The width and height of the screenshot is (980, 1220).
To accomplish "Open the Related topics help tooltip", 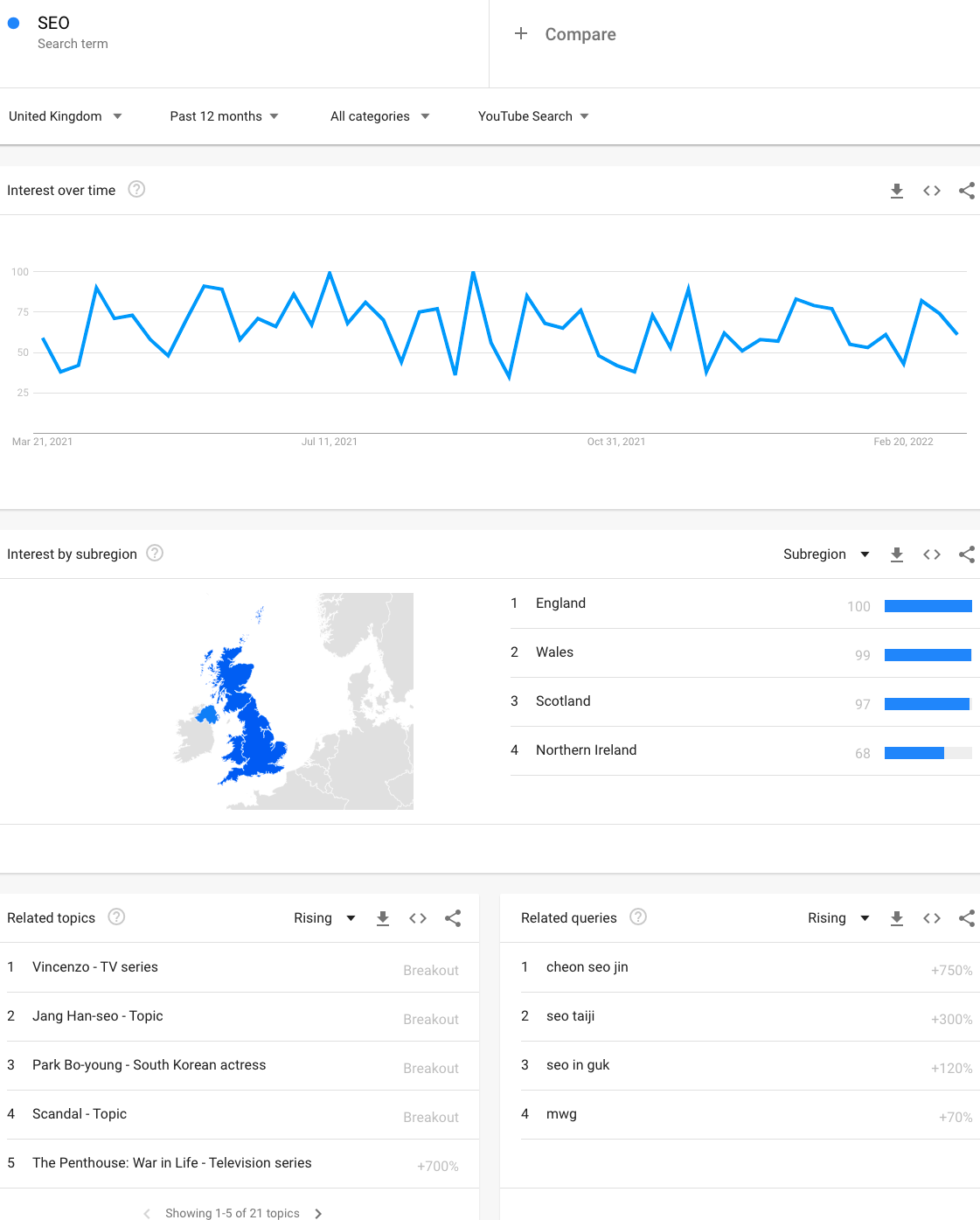I will (x=116, y=917).
